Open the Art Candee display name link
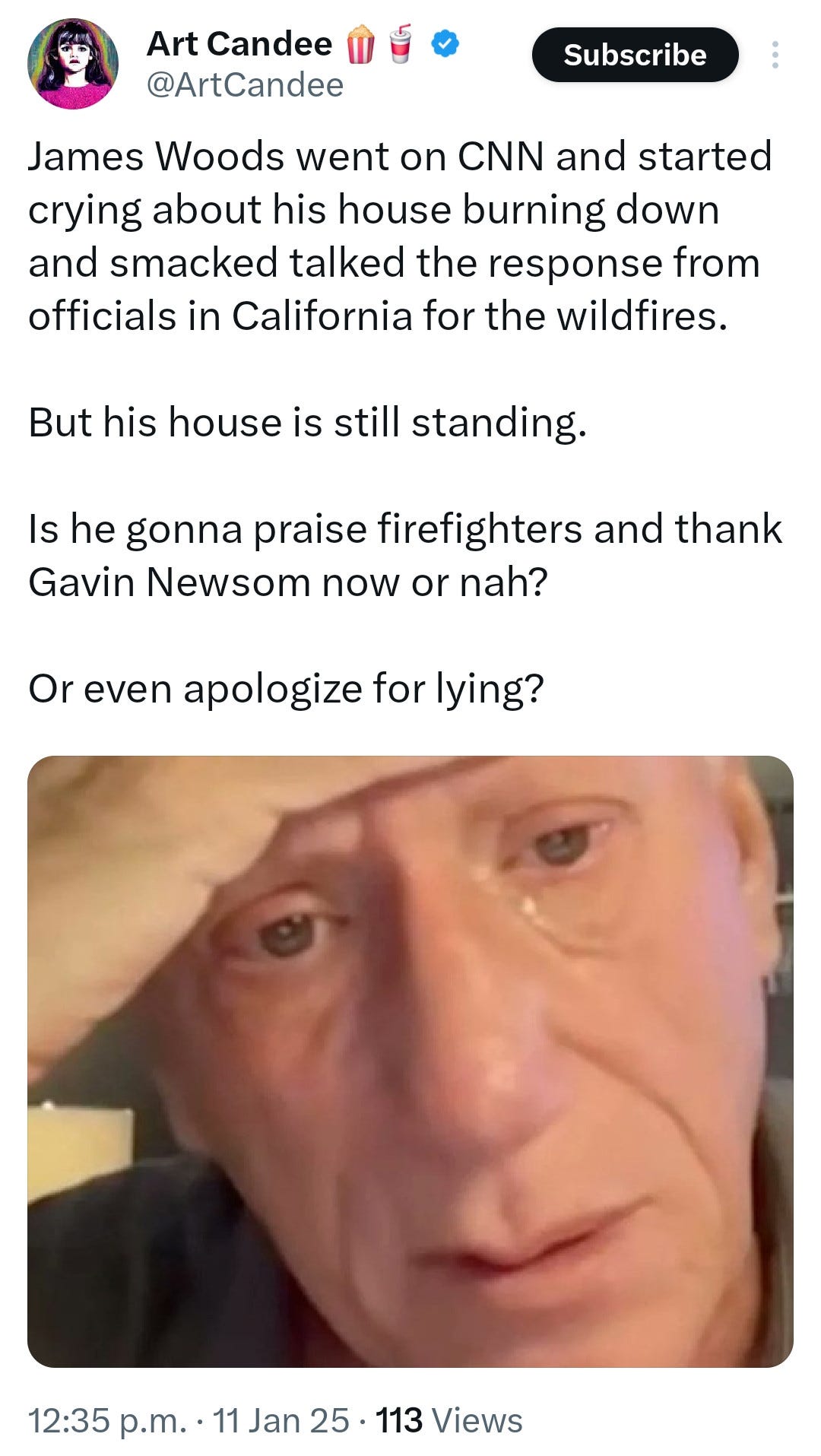The image size is (821, 1456). pyautogui.click(x=239, y=44)
